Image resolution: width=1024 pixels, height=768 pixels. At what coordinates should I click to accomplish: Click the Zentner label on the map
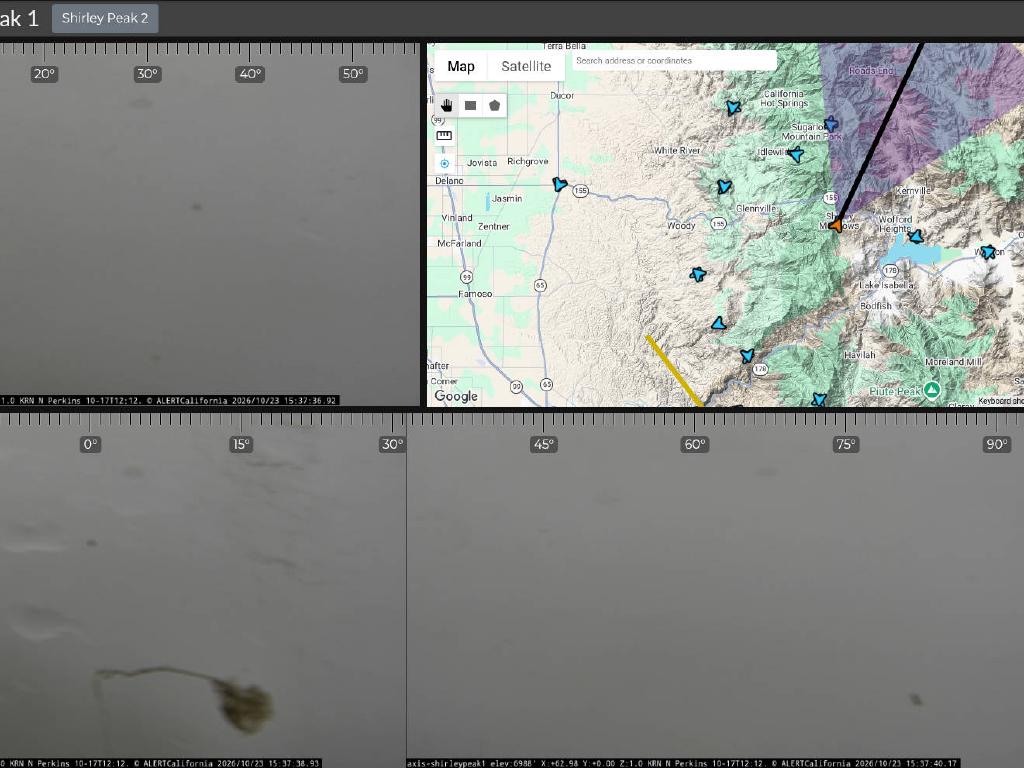pos(494,227)
